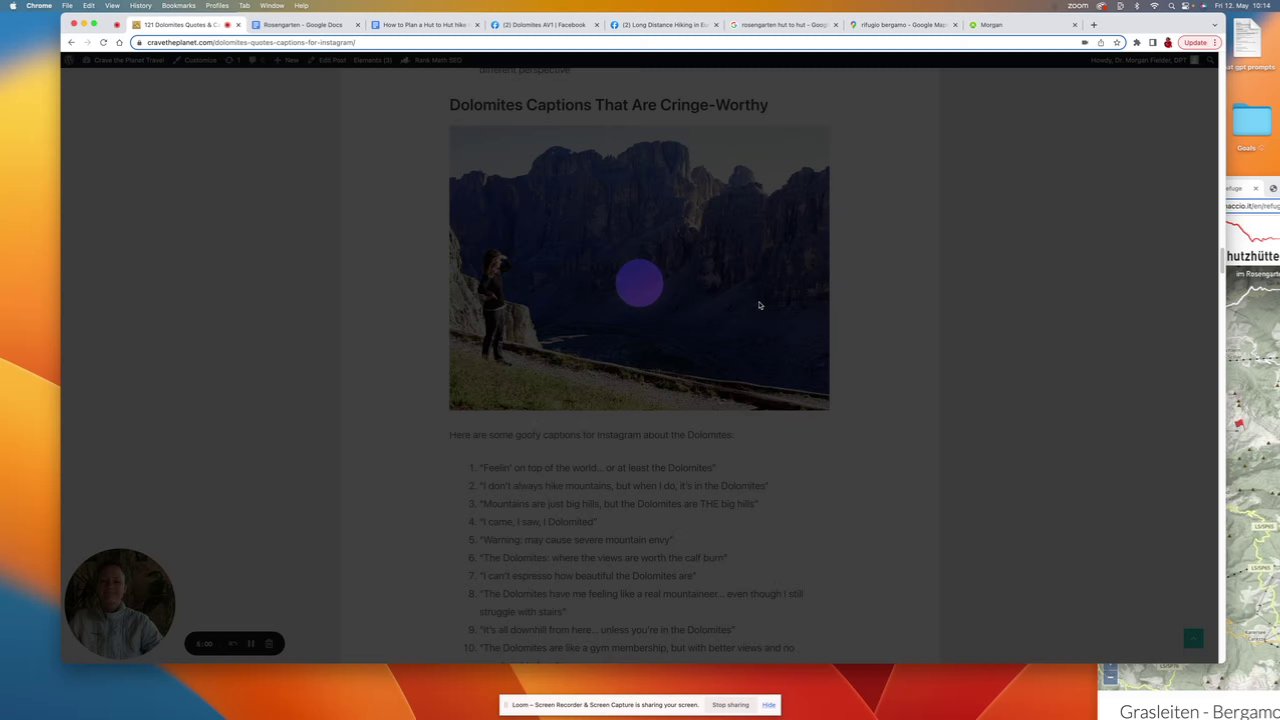The height and width of the screenshot is (720, 1280).
Task: Expand the tab search chevron
Action: pos(1215,24)
